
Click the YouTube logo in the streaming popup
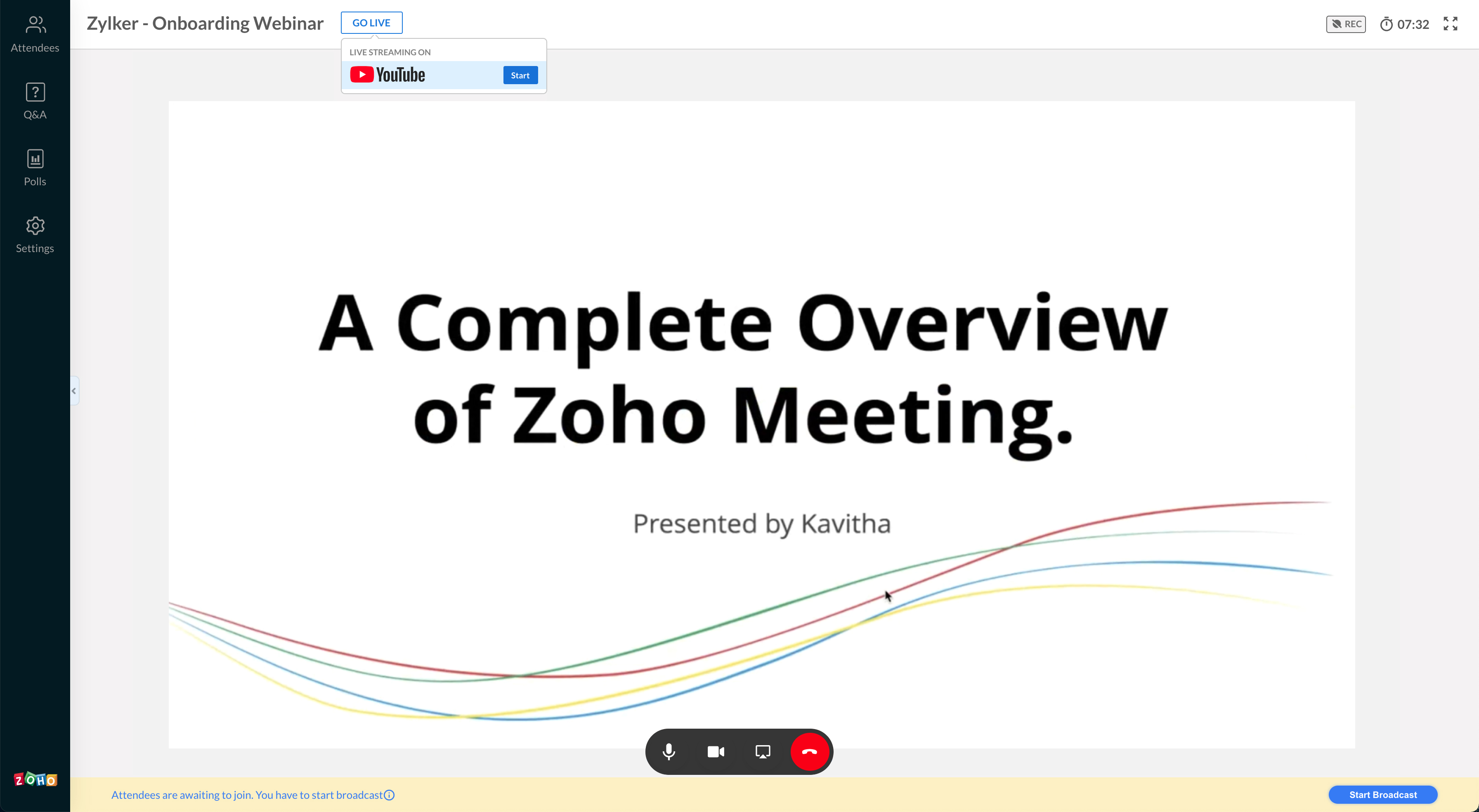tap(387, 75)
